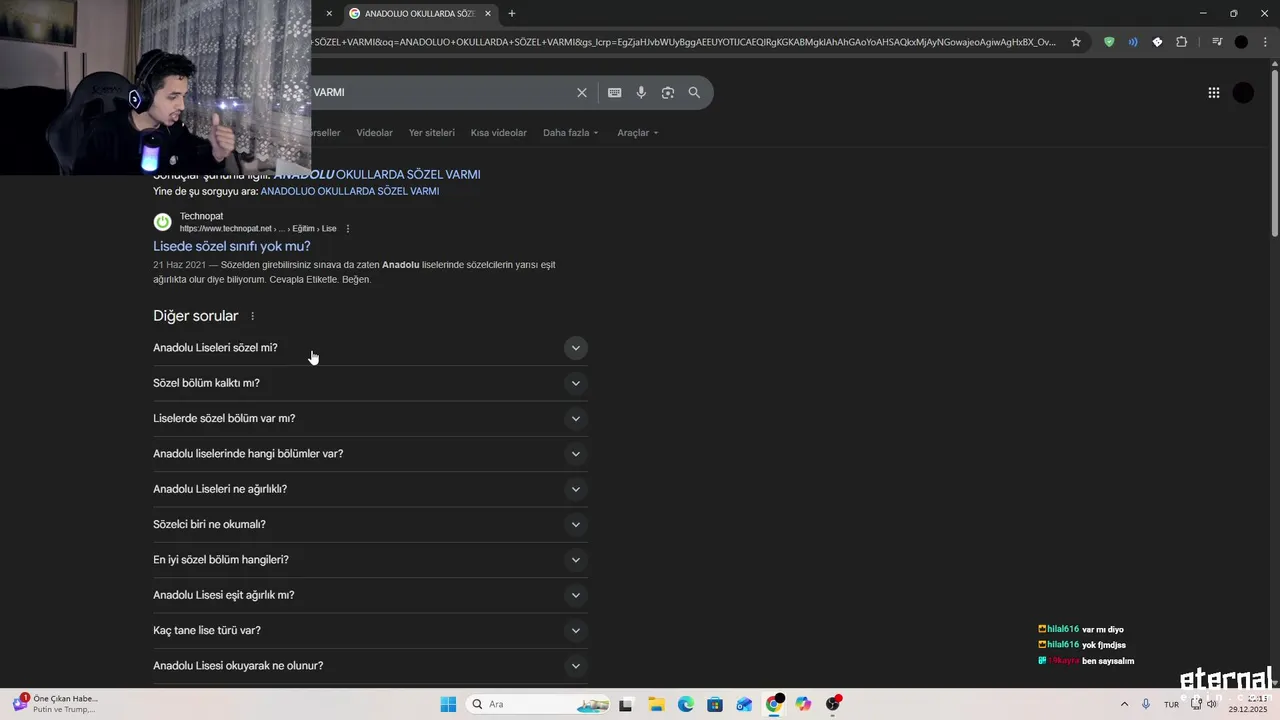Switch to the Yer siteleri tab
This screenshot has height=720, width=1280.
pyautogui.click(x=431, y=133)
